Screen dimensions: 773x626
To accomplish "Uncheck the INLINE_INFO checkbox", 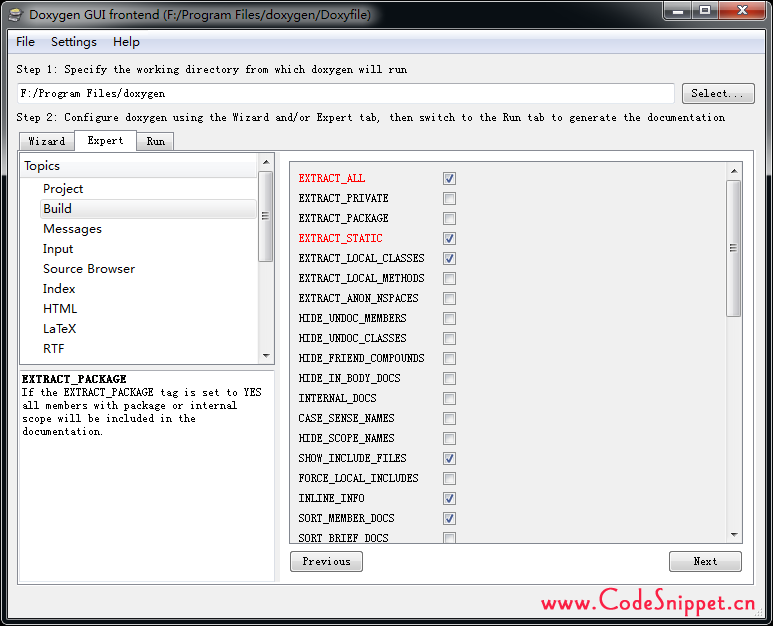I will click(449, 498).
